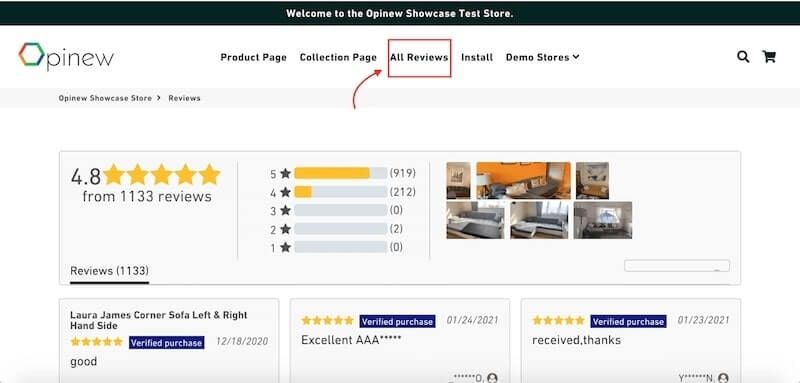The height and width of the screenshot is (383, 800).
Task: Open Laura James Corner Sofa product link
Action: click(x=159, y=320)
